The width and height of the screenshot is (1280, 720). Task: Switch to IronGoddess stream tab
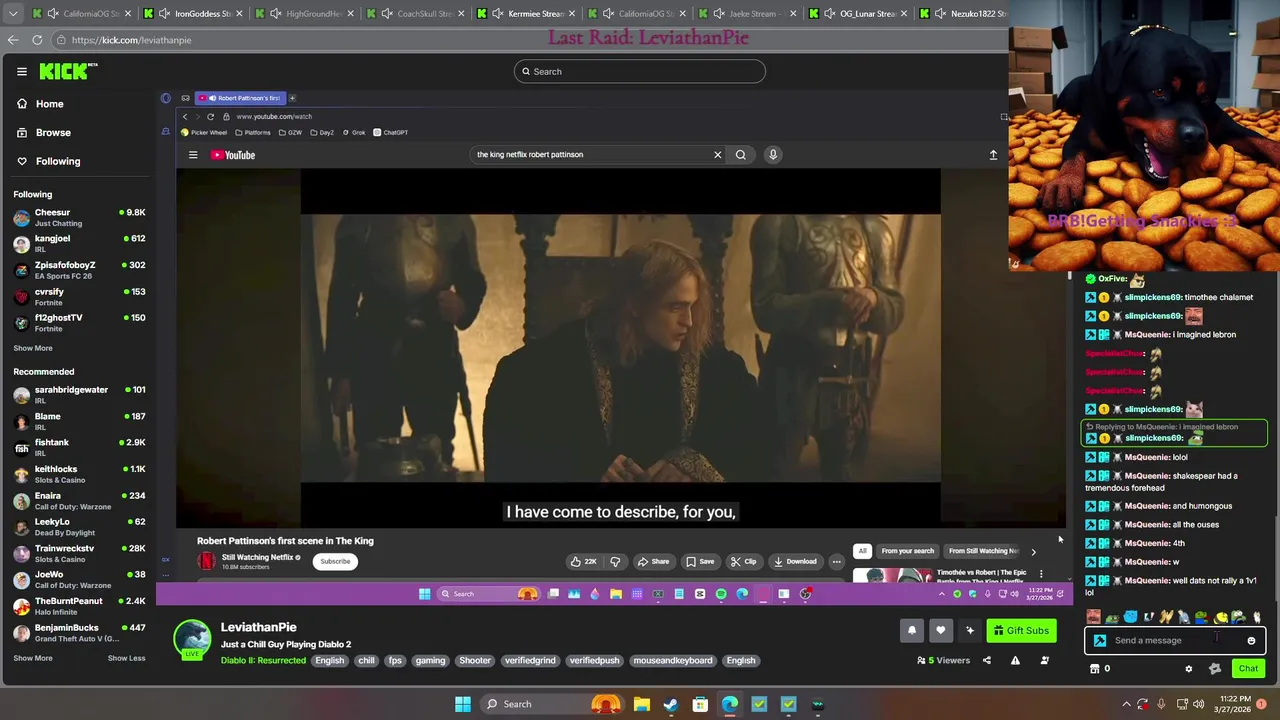point(192,14)
